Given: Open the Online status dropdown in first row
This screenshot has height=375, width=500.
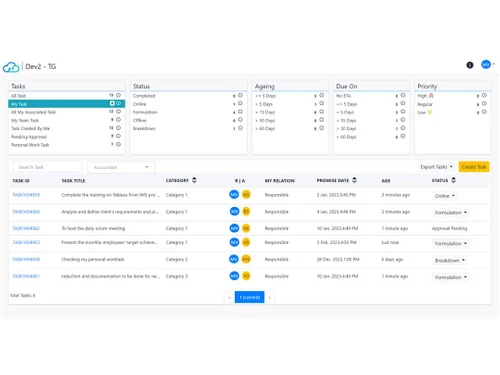Looking at the screenshot, I should point(445,196).
